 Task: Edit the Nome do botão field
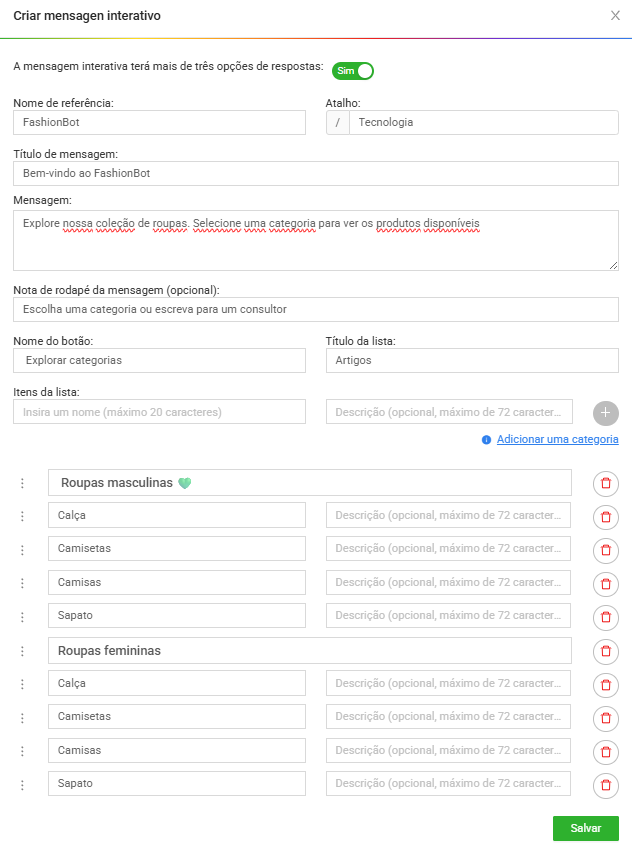click(159, 360)
